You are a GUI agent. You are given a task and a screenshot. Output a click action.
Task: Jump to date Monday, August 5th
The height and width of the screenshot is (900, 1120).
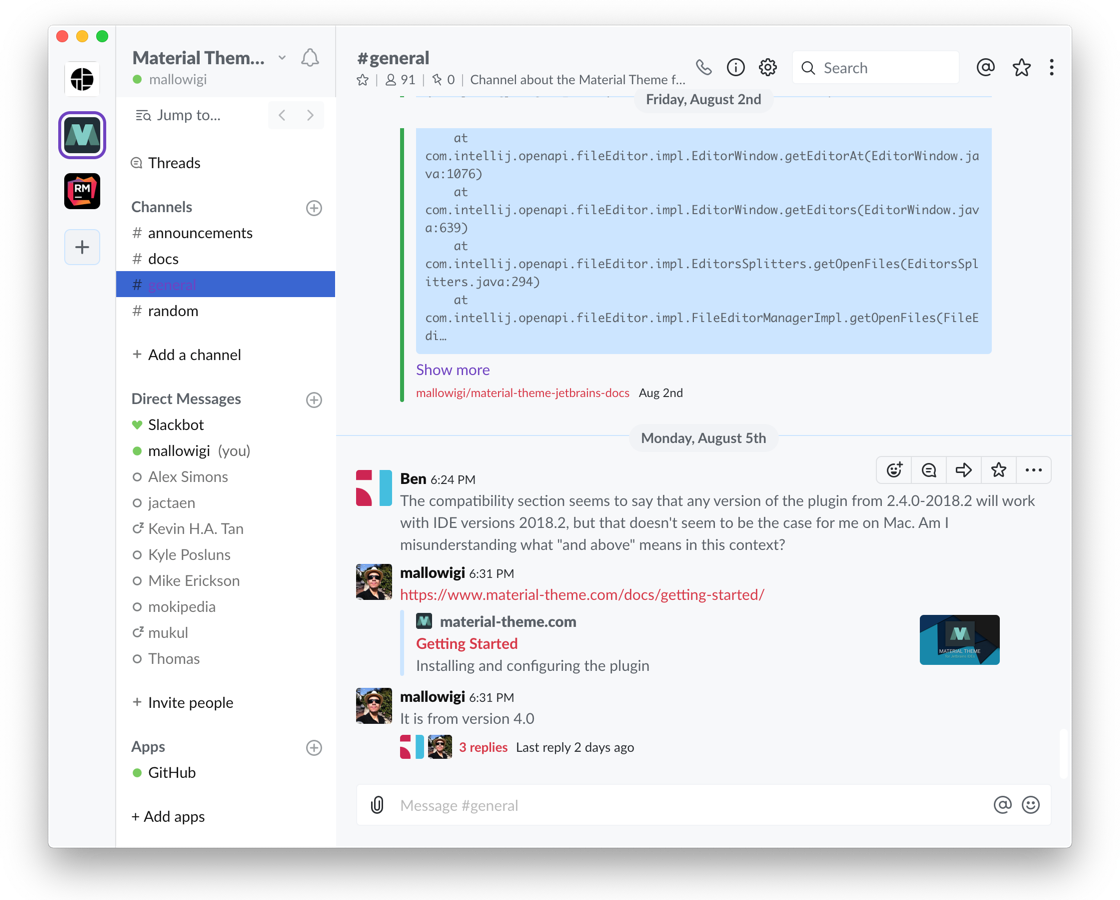click(x=704, y=438)
